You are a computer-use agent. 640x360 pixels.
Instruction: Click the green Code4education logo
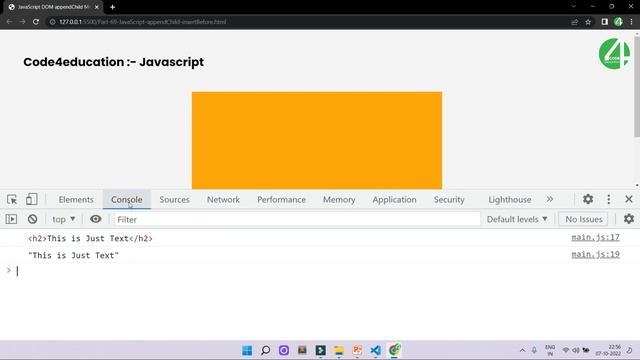(x=614, y=53)
